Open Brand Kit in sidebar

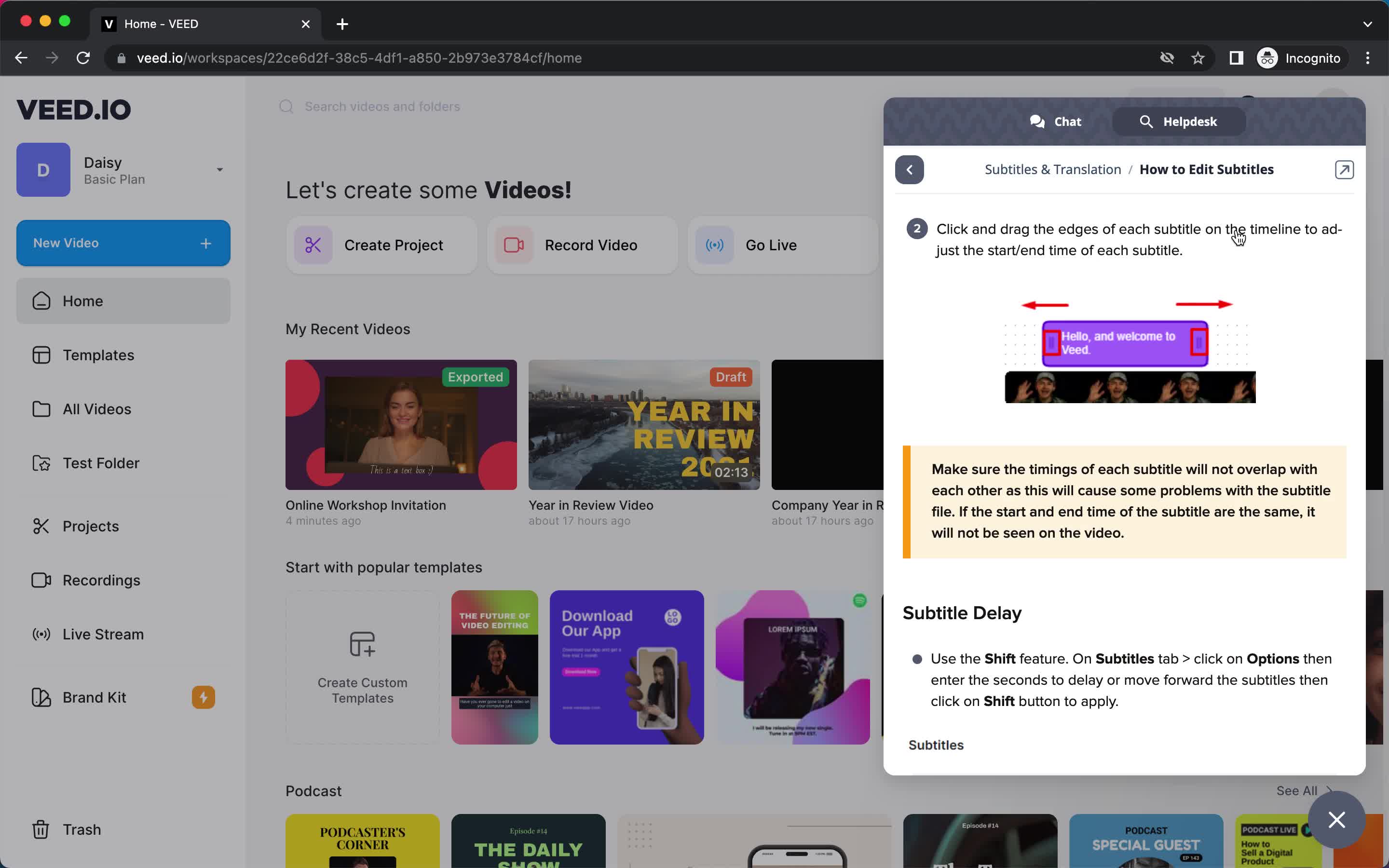[x=94, y=697]
